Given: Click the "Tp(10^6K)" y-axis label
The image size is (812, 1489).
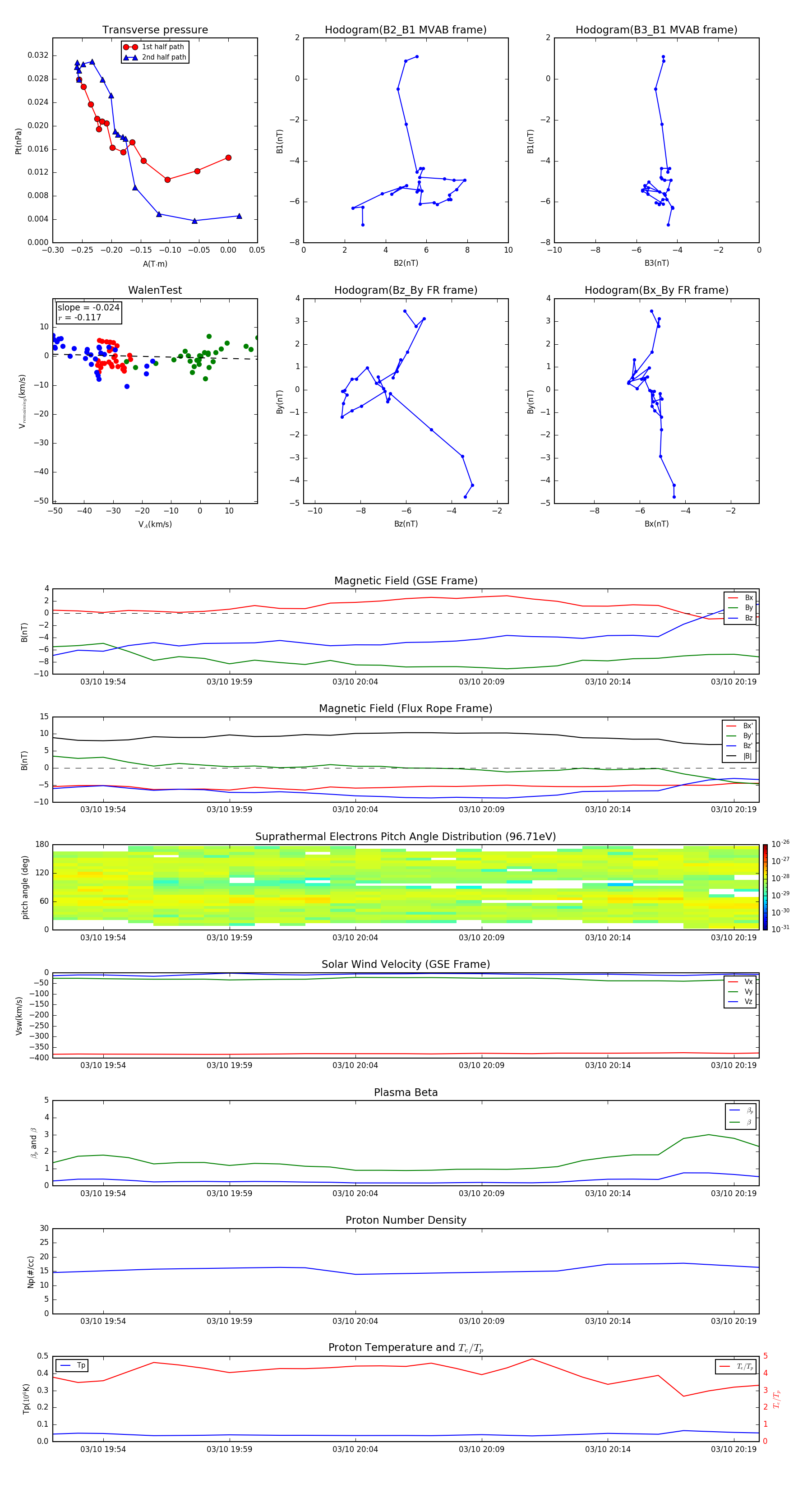Looking at the screenshot, I should point(26,1398).
